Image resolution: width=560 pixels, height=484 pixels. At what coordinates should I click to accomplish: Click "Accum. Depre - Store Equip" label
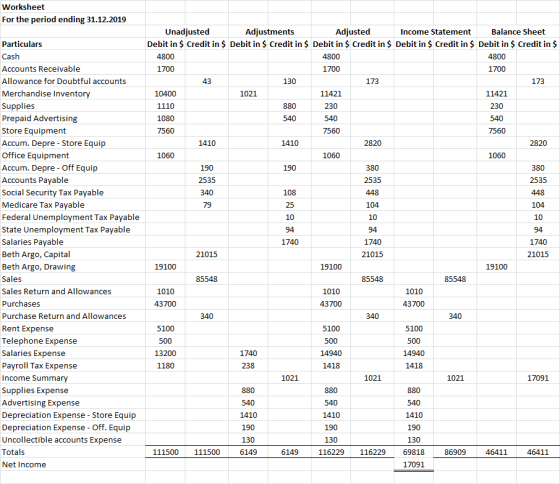point(54,143)
